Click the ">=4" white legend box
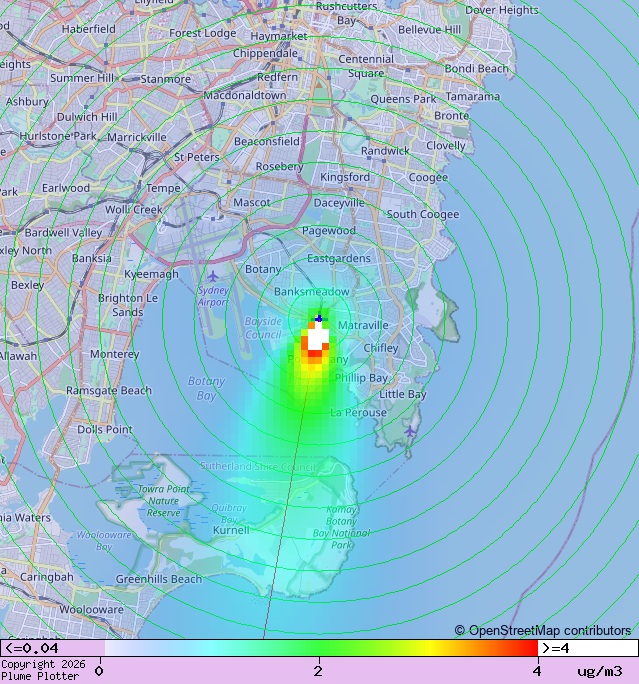 (588, 648)
